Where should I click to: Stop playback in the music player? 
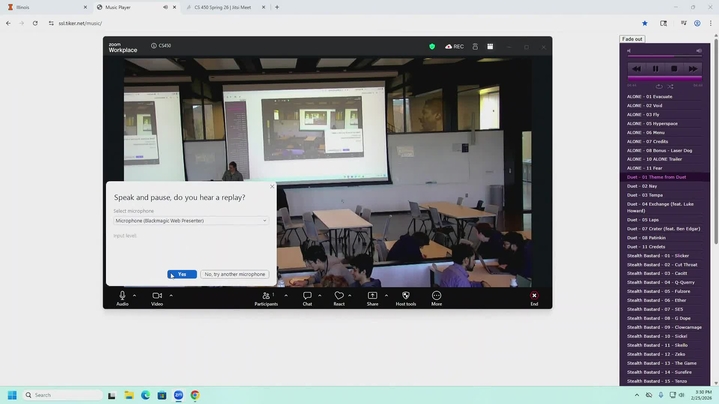674,69
